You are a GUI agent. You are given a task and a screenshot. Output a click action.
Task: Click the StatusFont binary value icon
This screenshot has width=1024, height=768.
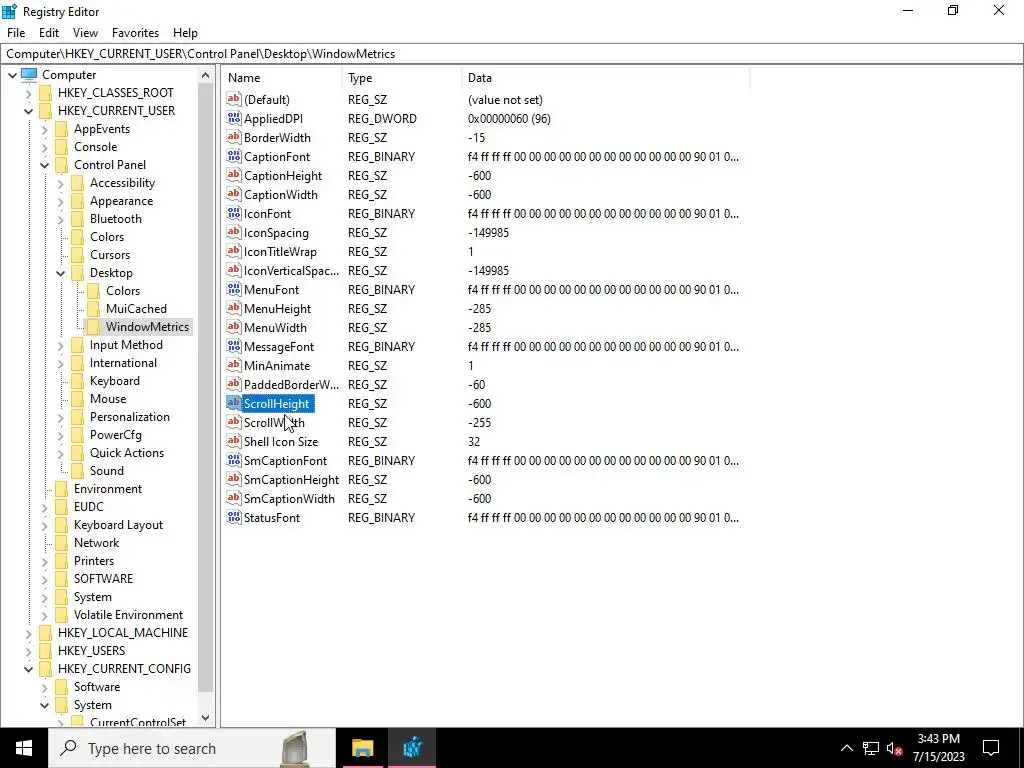point(234,517)
